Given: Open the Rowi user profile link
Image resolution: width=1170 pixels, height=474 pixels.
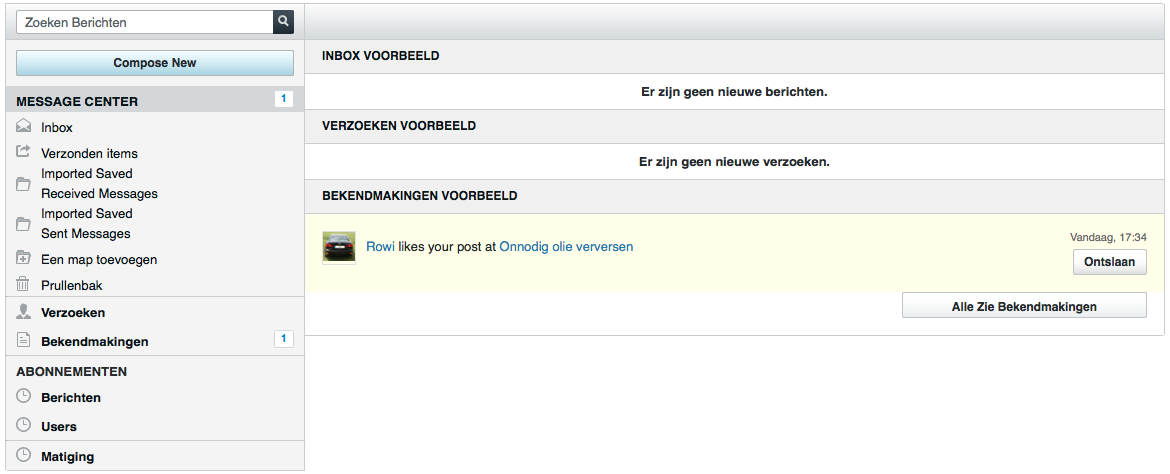Looking at the screenshot, I should tap(380, 246).
